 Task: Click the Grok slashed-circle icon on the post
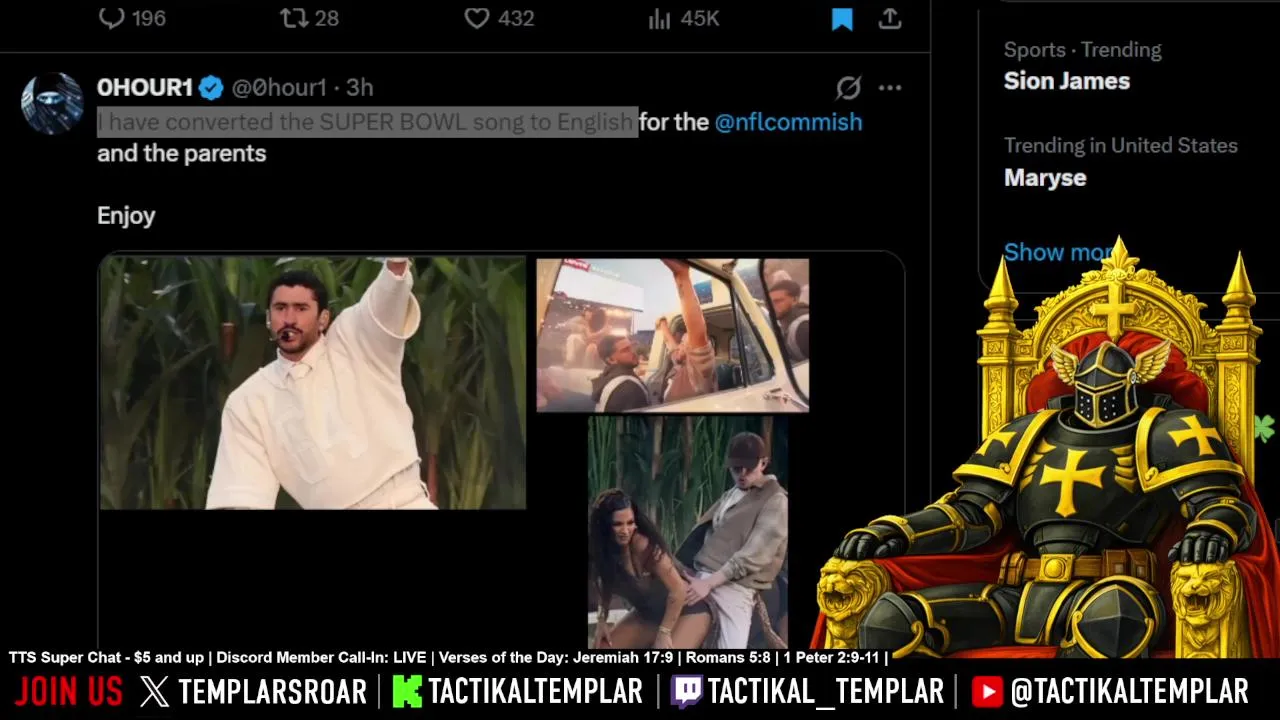coord(848,88)
